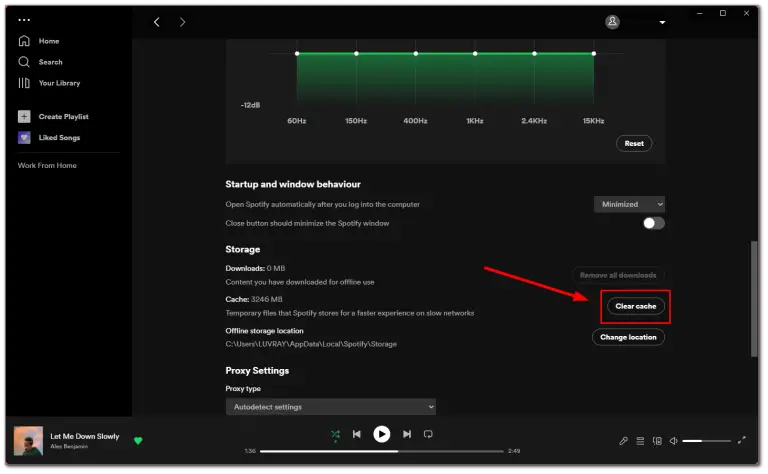Skip to previous track
The image size is (768, 474).
pos(357,434)
